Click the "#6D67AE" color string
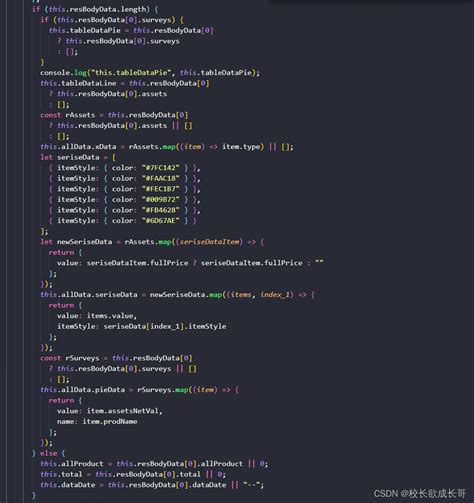 point(161,221)
